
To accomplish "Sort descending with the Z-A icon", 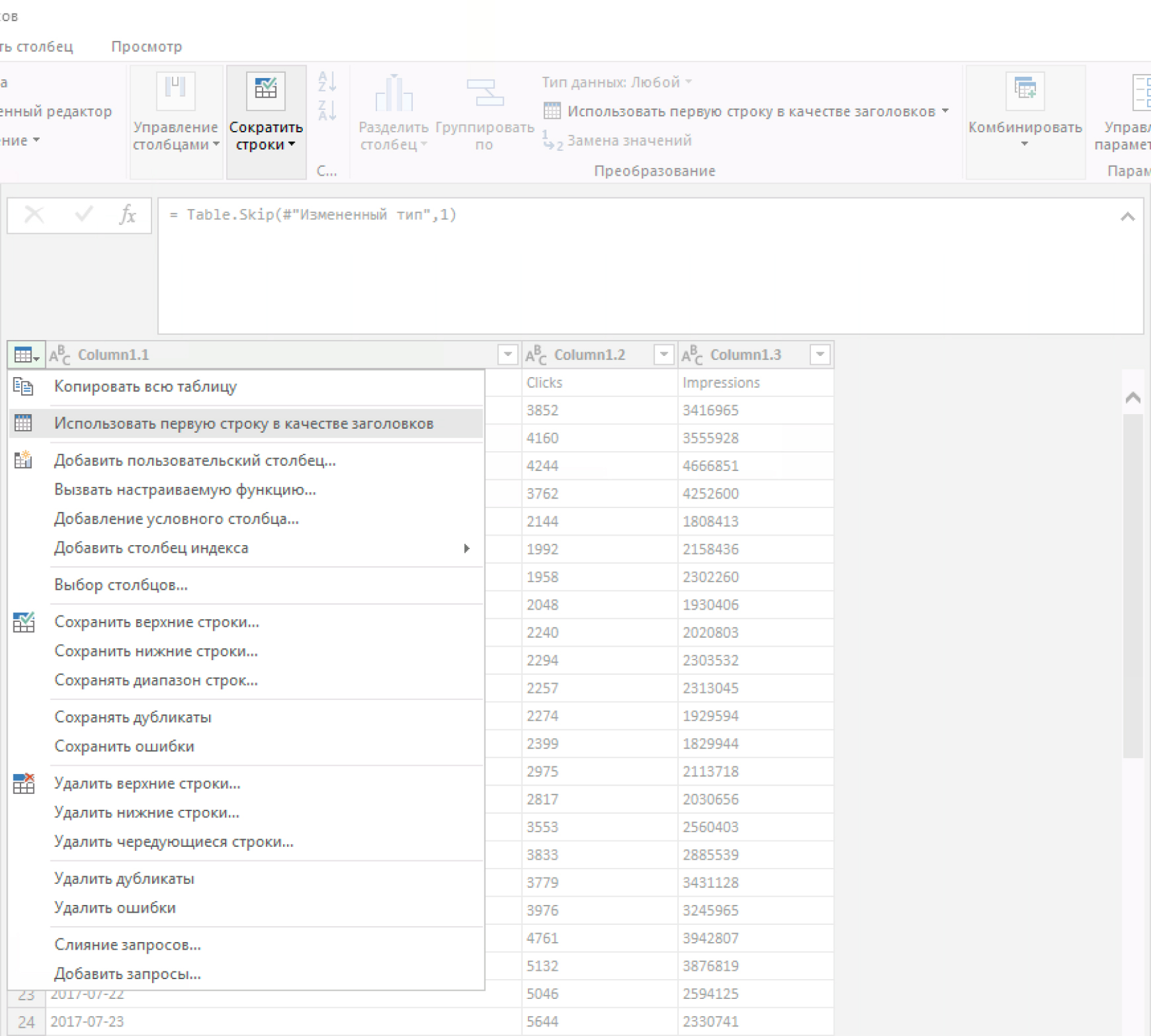I will pyautogui.click(x=327, y=111).
